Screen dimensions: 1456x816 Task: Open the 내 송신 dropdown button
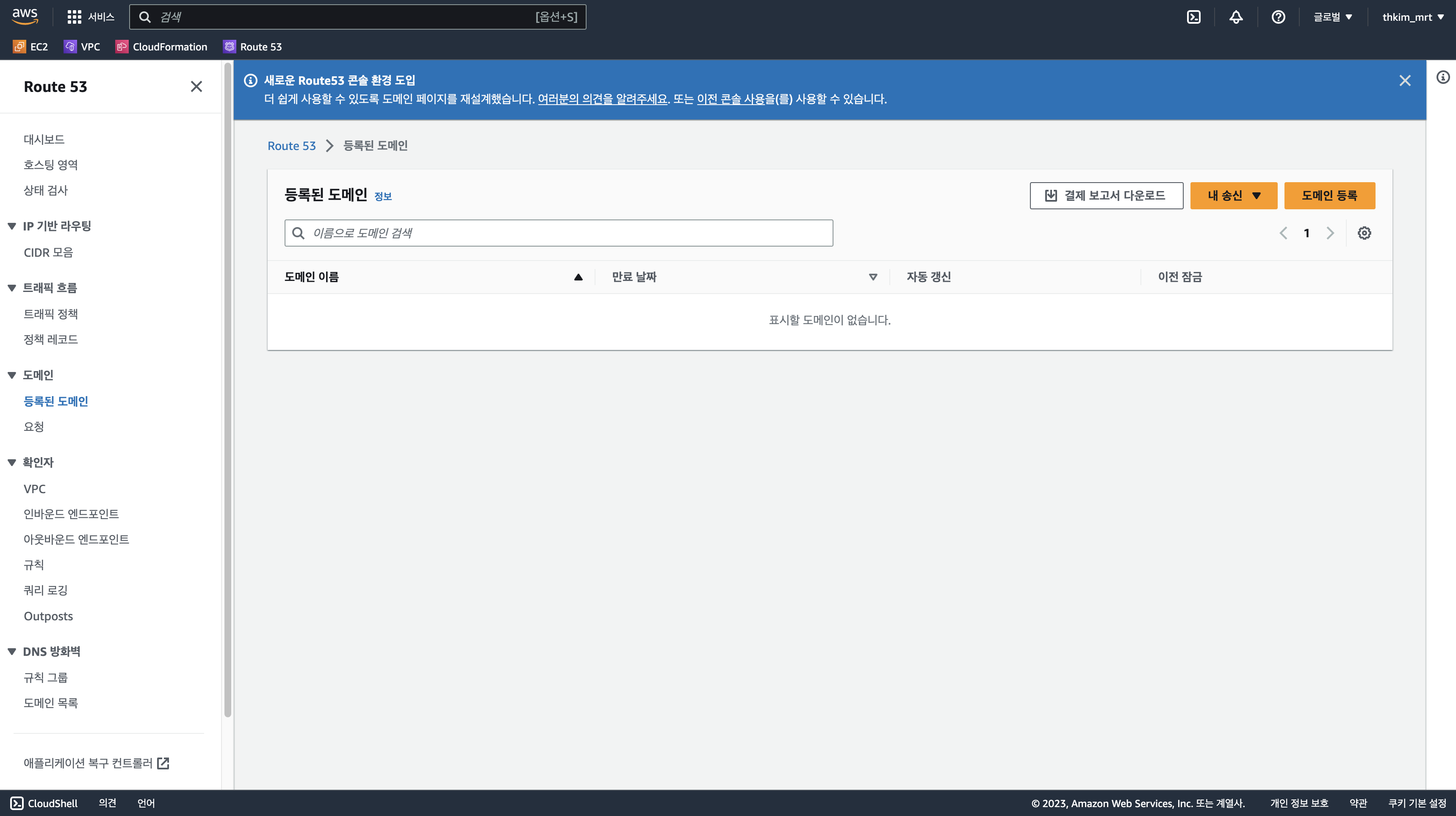click(1233, 196)
